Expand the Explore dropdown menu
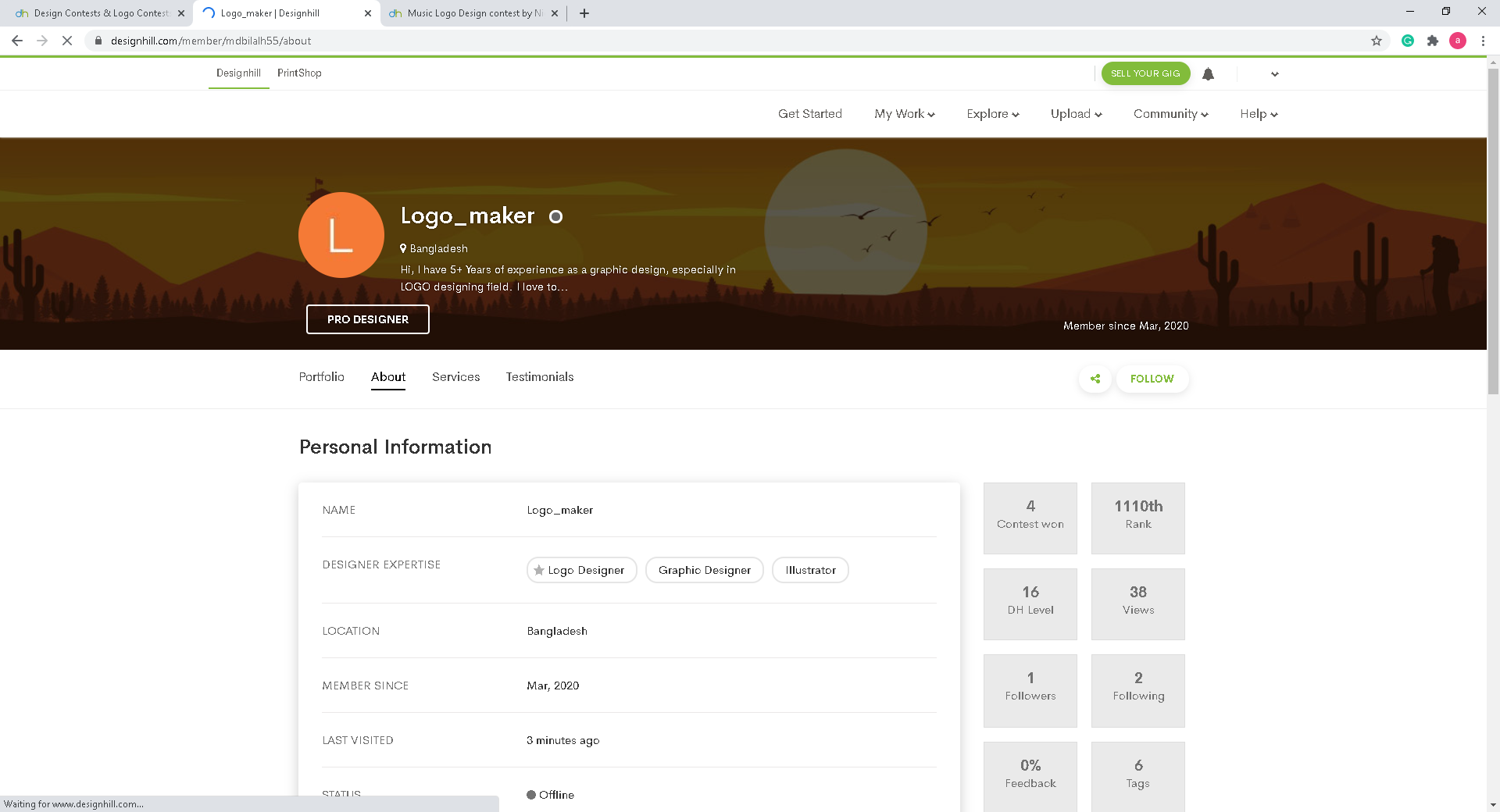The image size is (1500, 812). (992, 114)
